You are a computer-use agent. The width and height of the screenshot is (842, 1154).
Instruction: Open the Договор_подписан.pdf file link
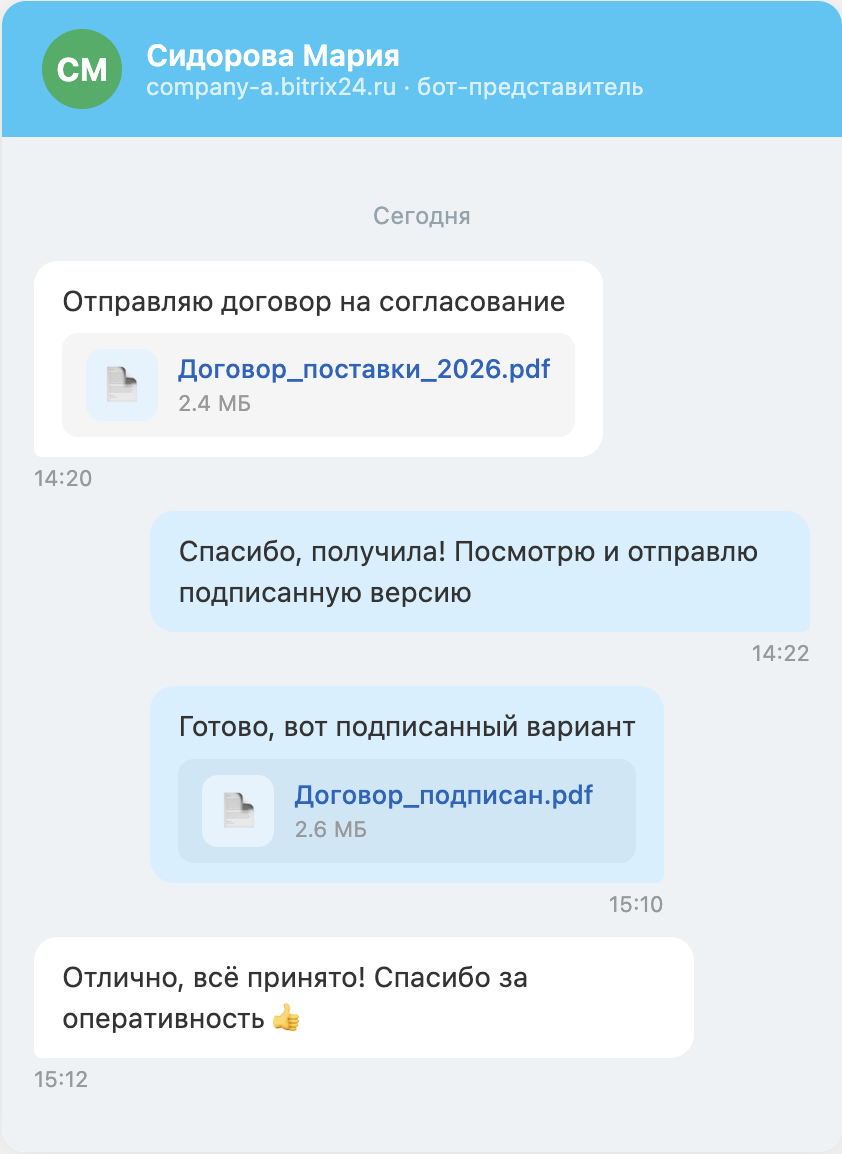point(443,795)
